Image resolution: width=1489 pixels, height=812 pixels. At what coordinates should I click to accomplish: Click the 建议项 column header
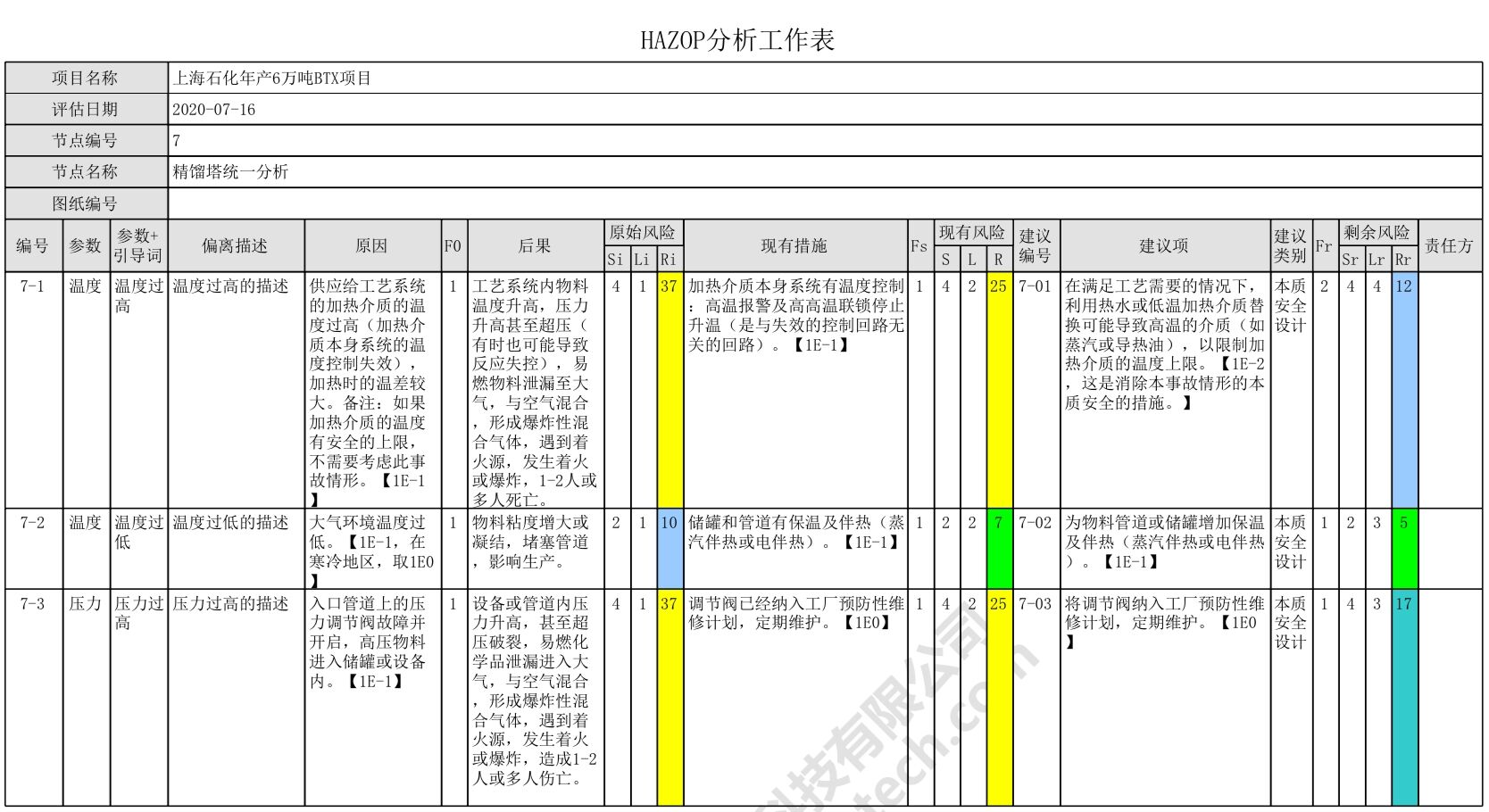1164,245
